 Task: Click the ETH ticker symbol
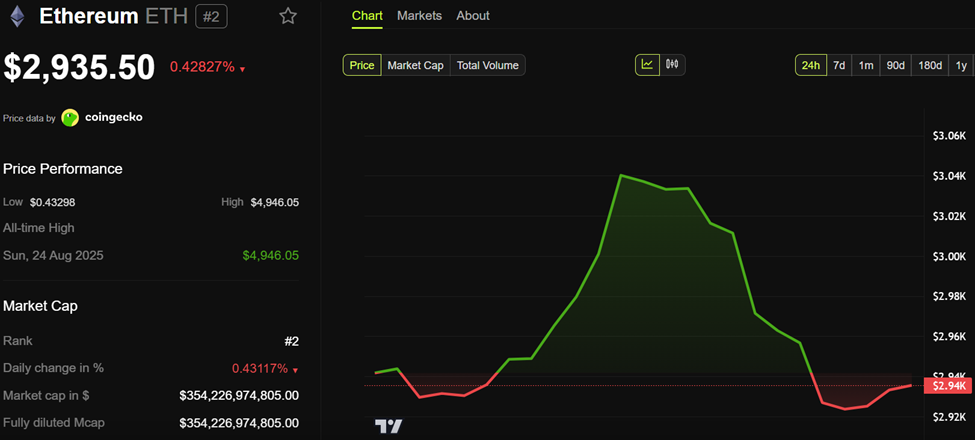pyautogui.click(x=166, y=16)
